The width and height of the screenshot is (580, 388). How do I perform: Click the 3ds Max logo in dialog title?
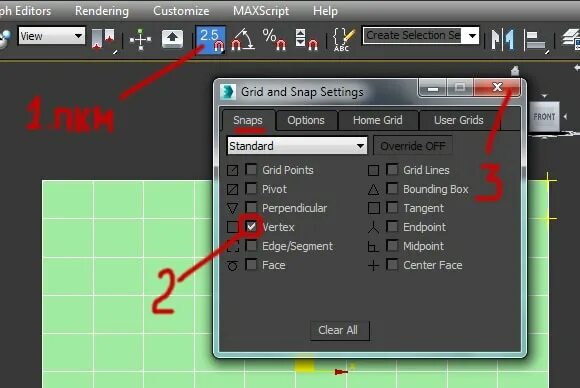(x=228, y=92)
